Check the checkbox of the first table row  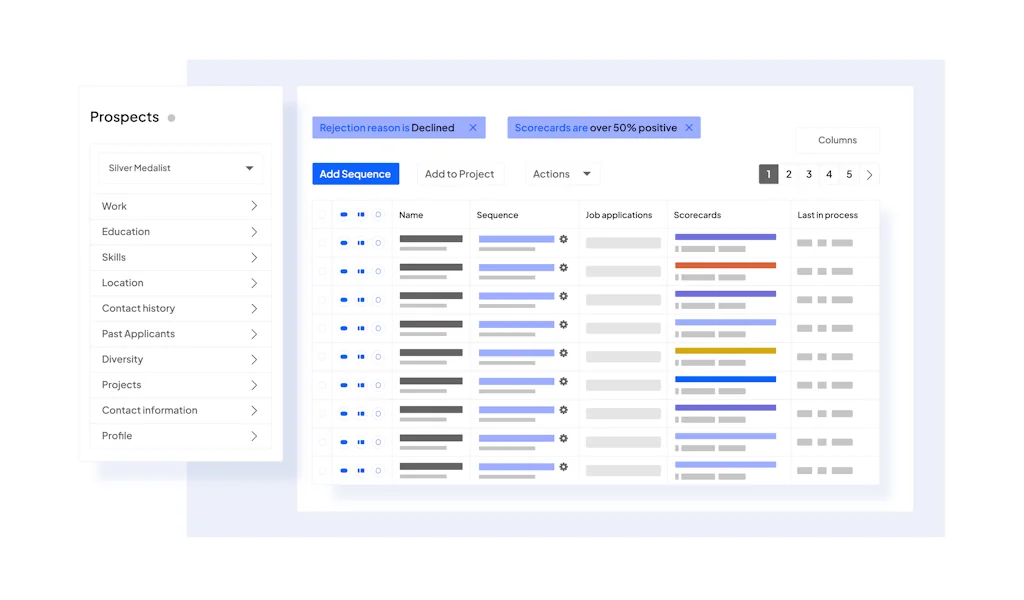322,243
